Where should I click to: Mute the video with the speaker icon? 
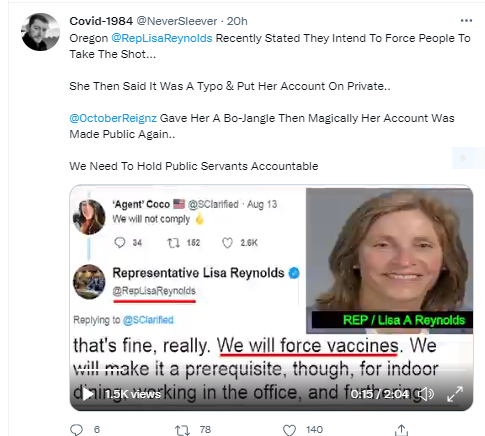click(426, 394)
